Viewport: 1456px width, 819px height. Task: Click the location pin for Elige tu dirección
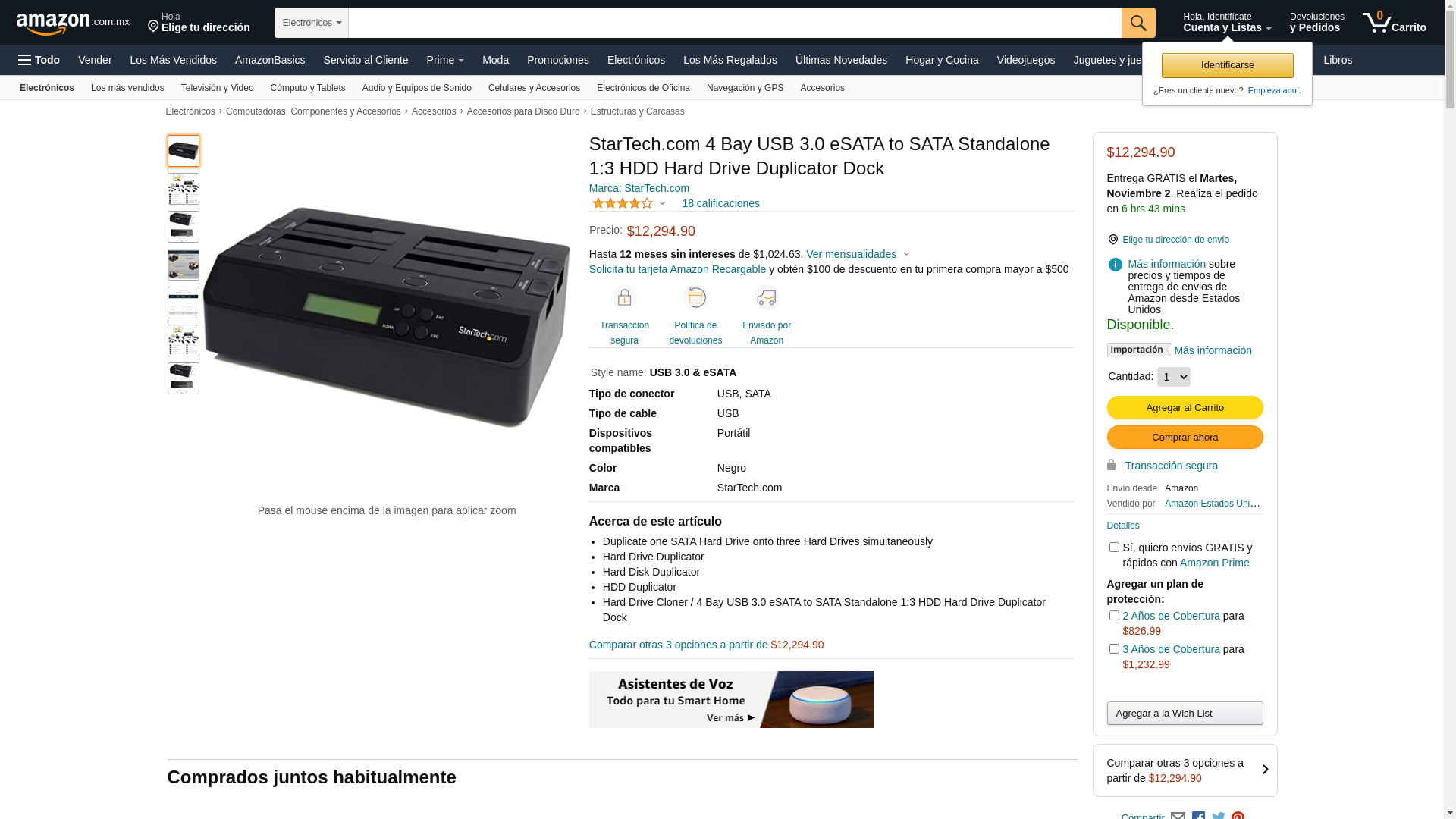(x=153, y=27)
